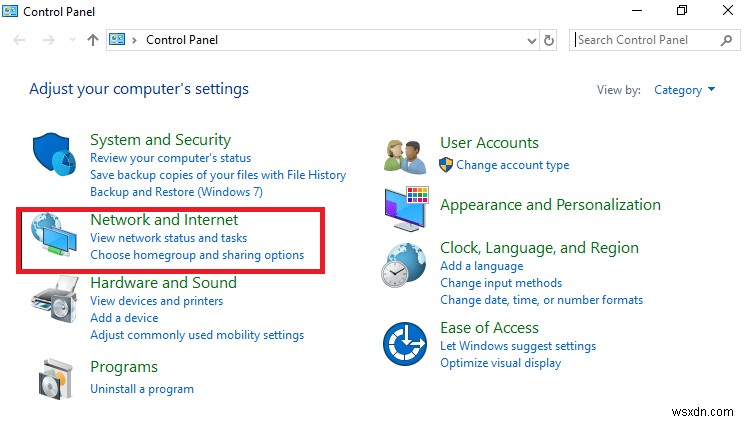Image resolution: width=745 pixels, height=422 pixels.
Task: Click the Control Panel breadcrumb in address bar
Action: [182, 40]
